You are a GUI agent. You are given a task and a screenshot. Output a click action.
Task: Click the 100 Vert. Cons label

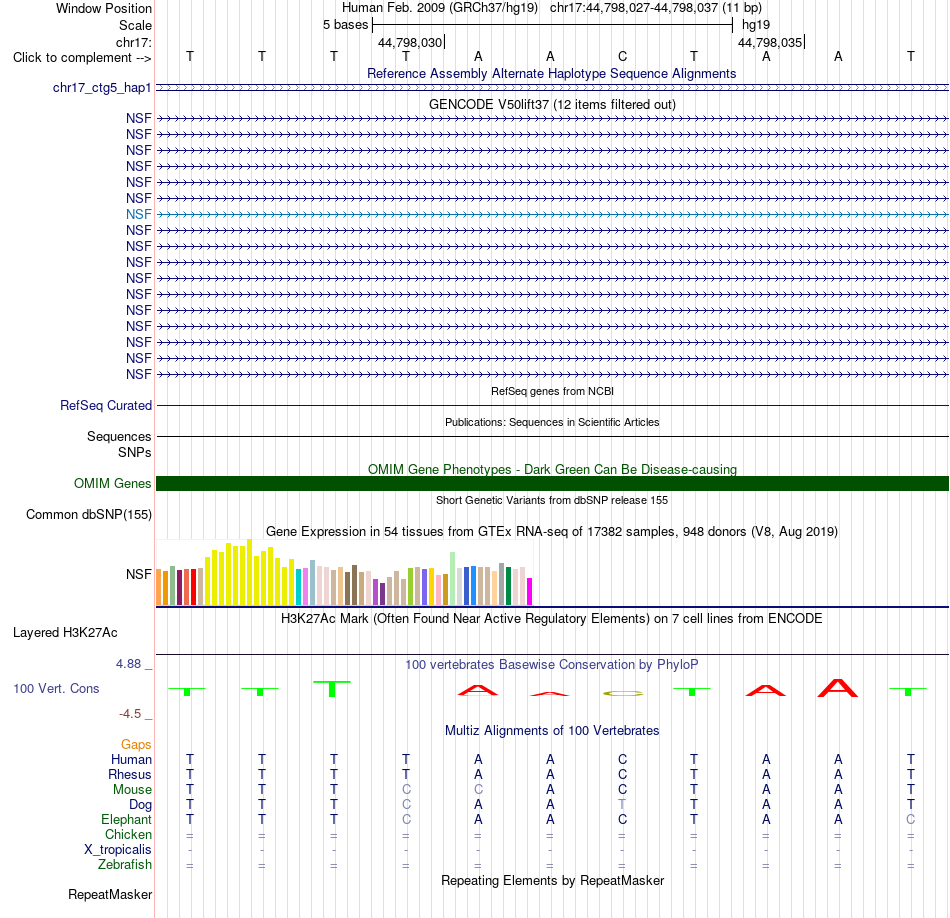56,688
